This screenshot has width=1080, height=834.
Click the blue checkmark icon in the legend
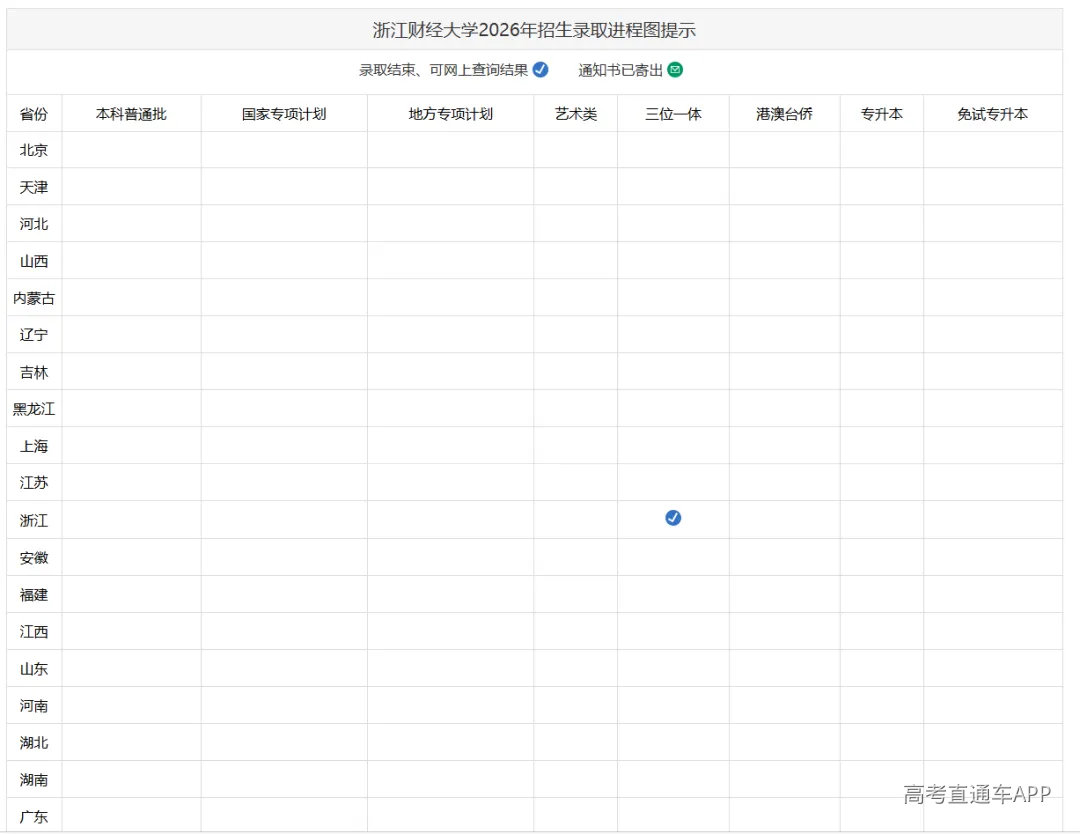[541, 70]
